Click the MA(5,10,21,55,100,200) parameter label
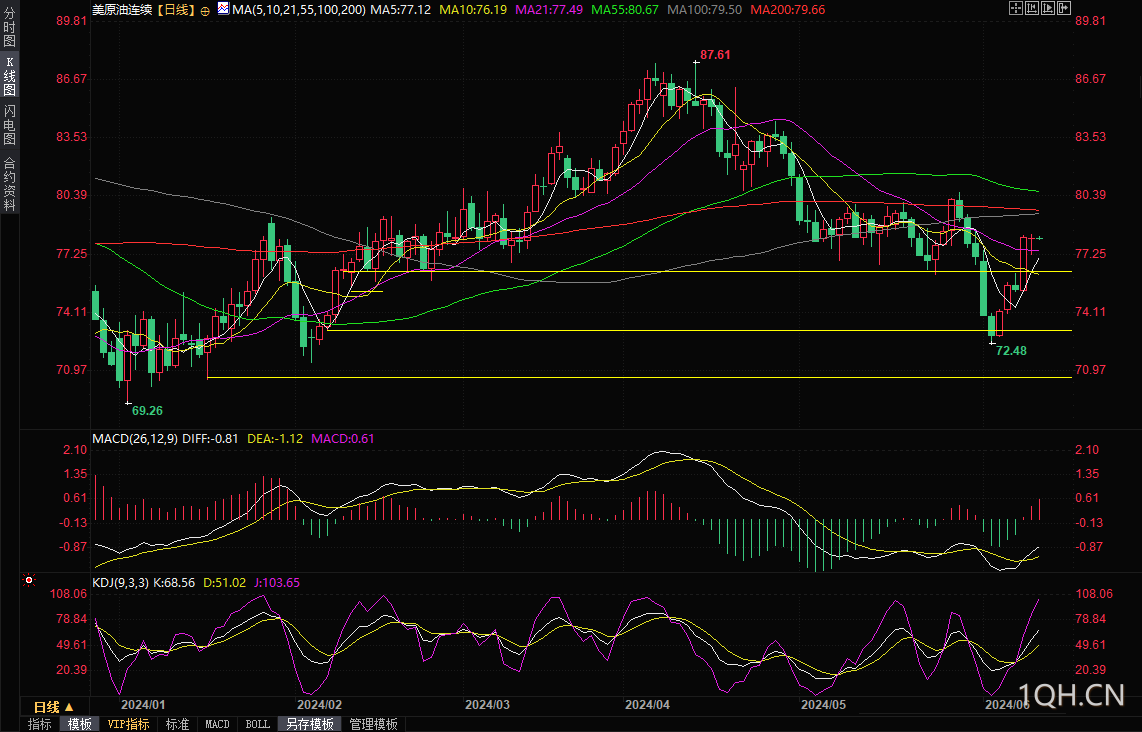 tap(299, 10)
